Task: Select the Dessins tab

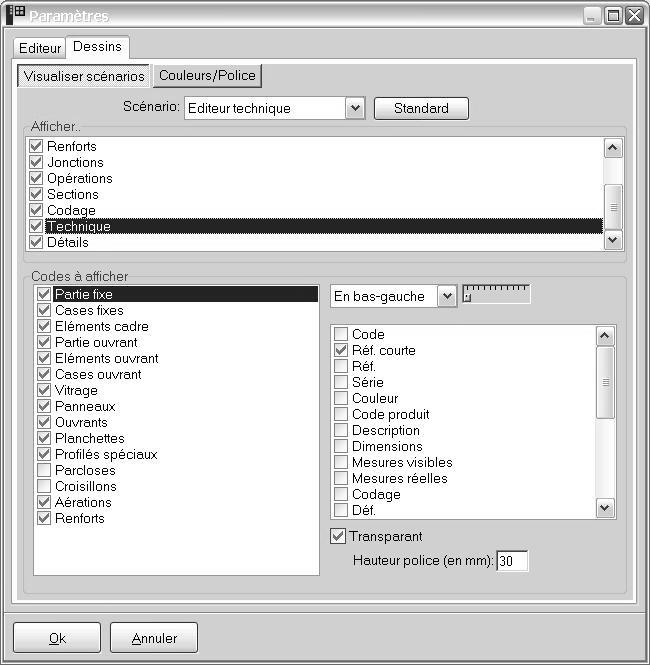Action: pos(98,47)
